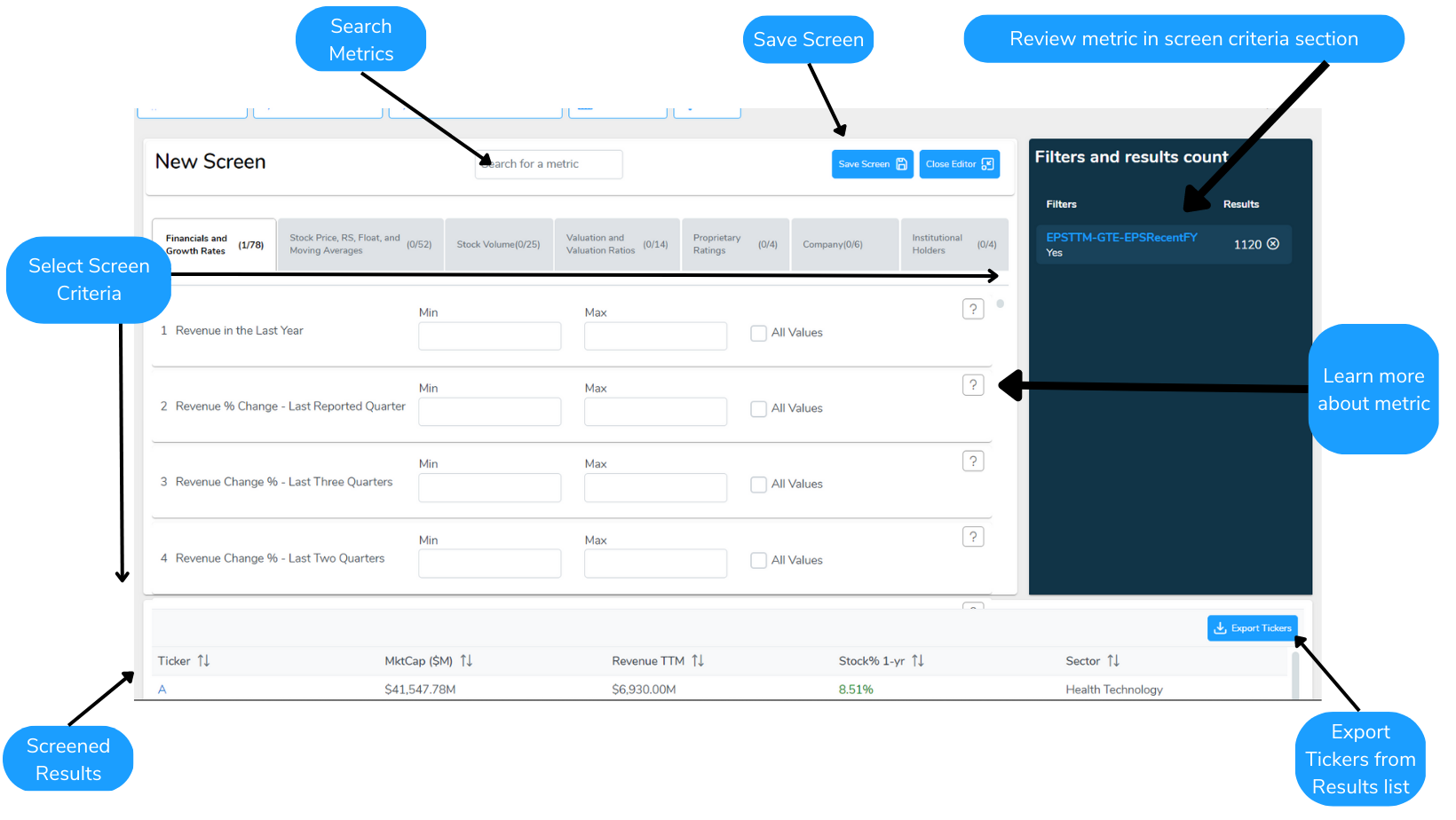Click the 8.51% stock change cell

point(856,690)
